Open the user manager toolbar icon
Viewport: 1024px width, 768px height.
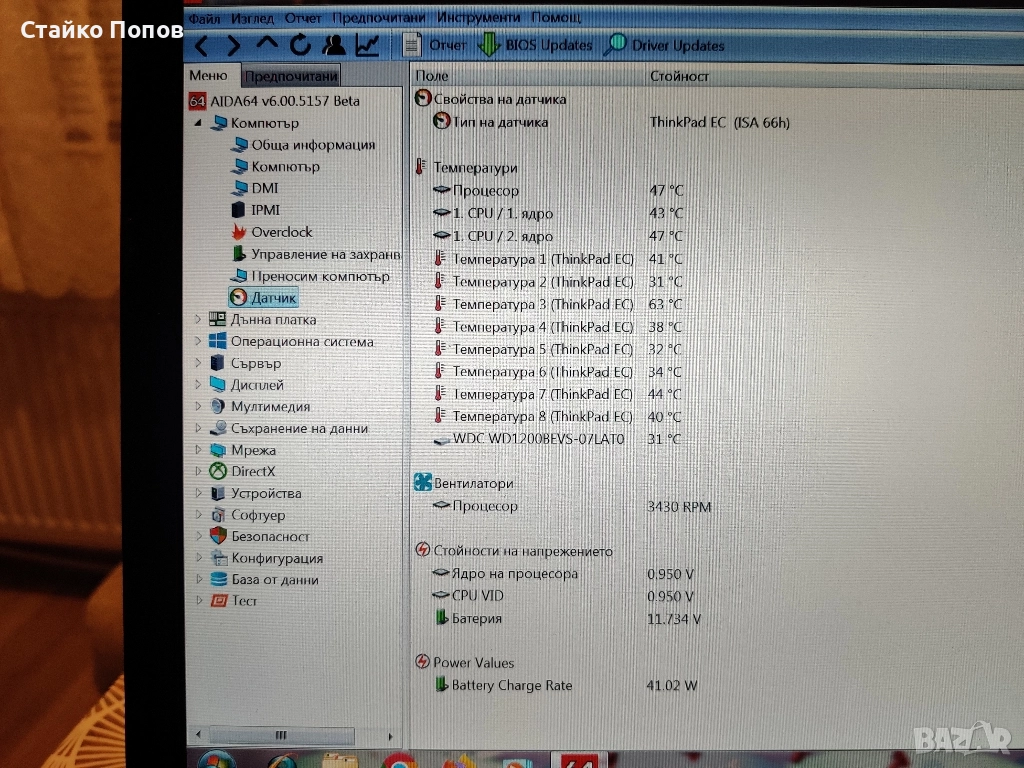pyautogui.click(x=334, y=44)
